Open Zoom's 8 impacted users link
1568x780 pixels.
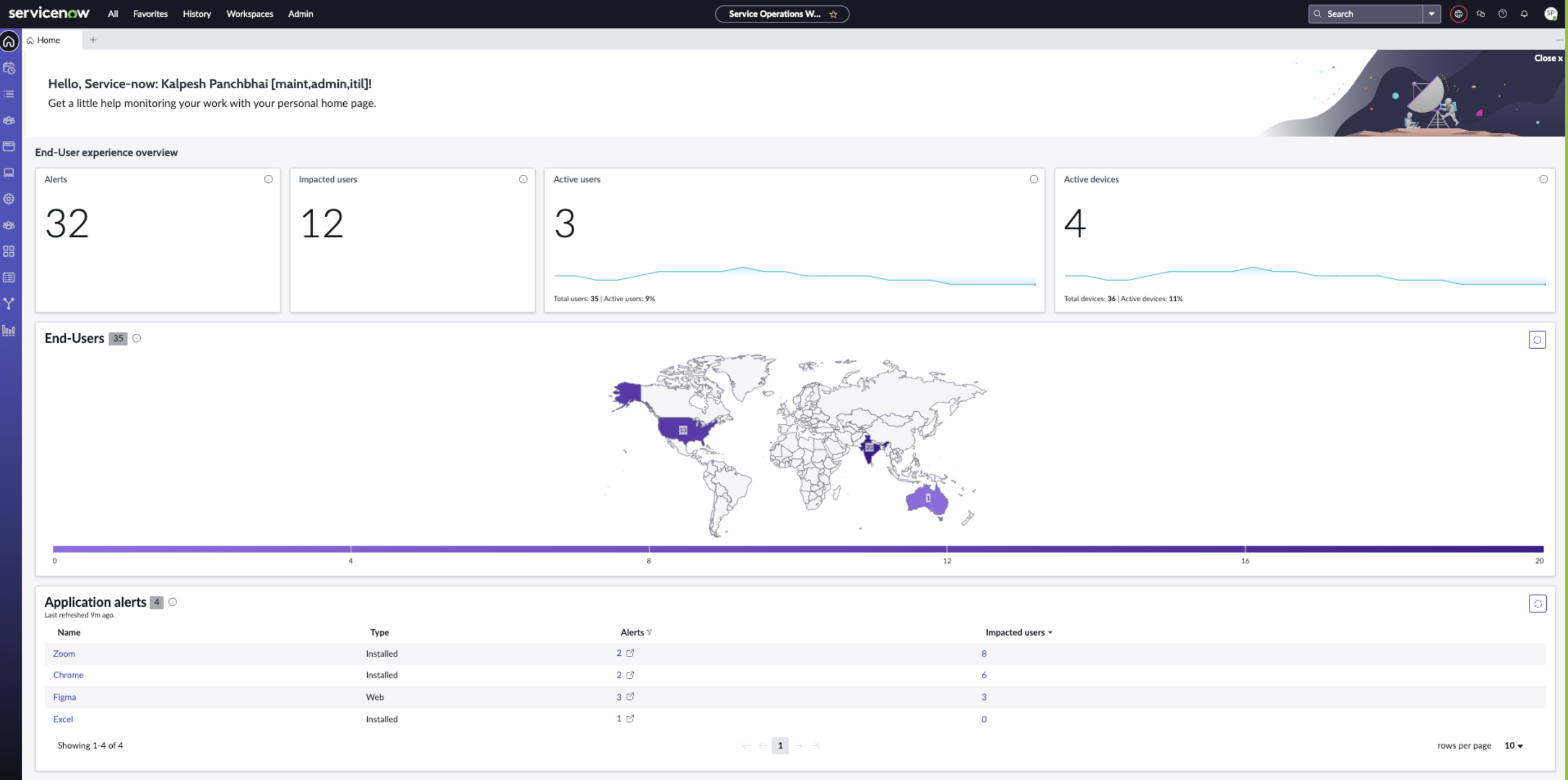click(x=983, y=654)
